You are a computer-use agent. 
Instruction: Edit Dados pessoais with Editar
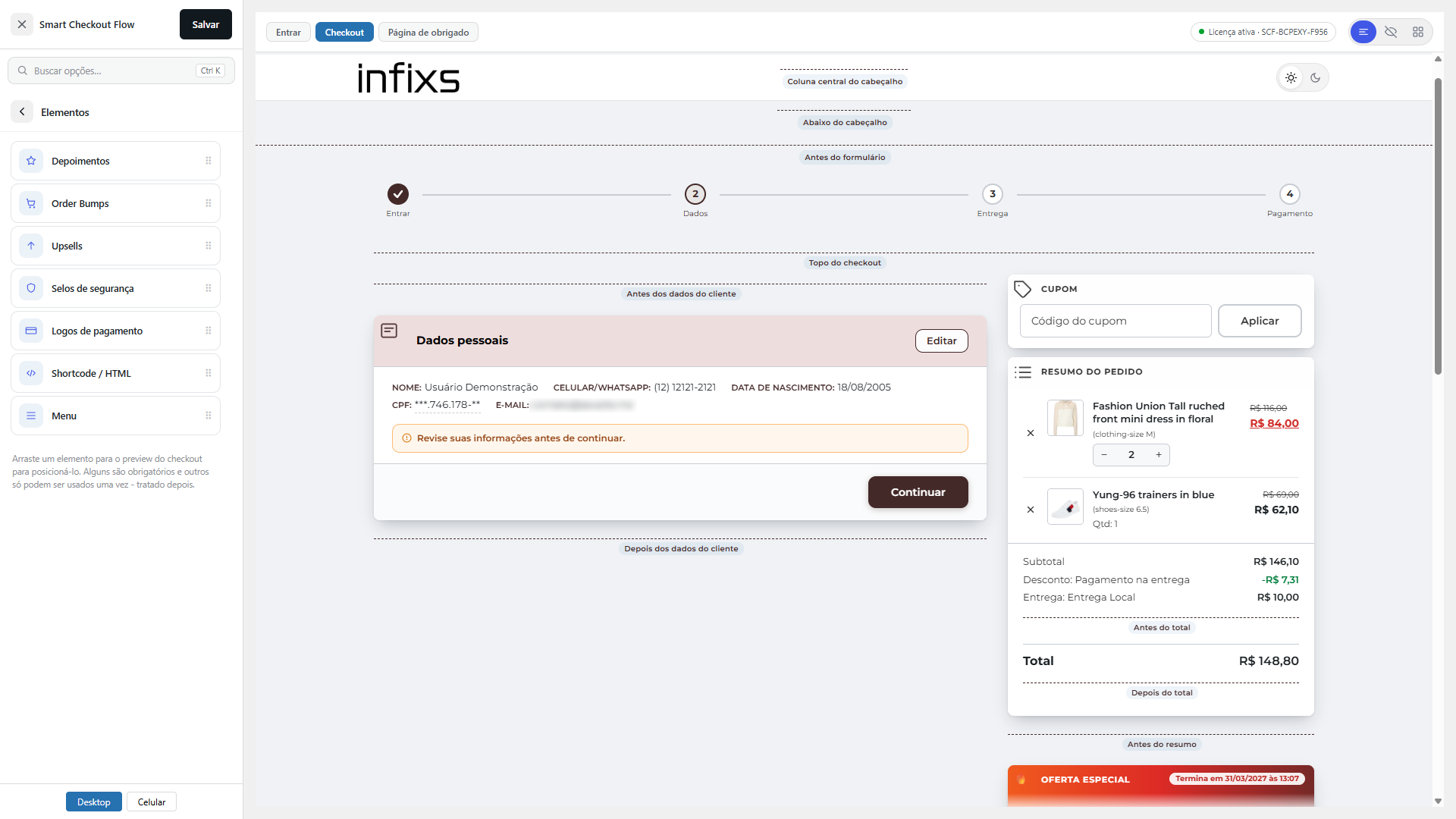942,340
